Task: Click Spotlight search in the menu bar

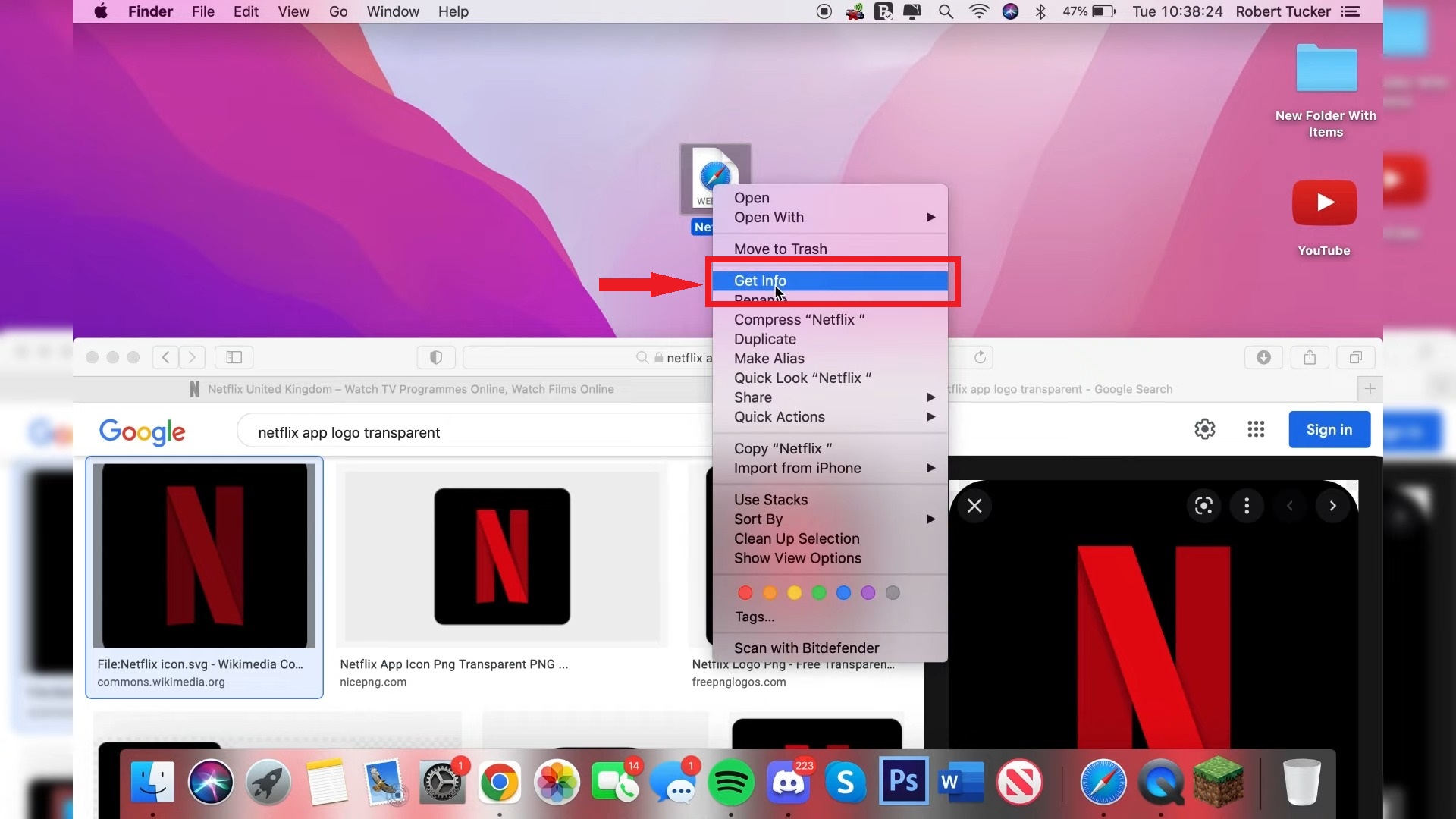Action: 946,11
